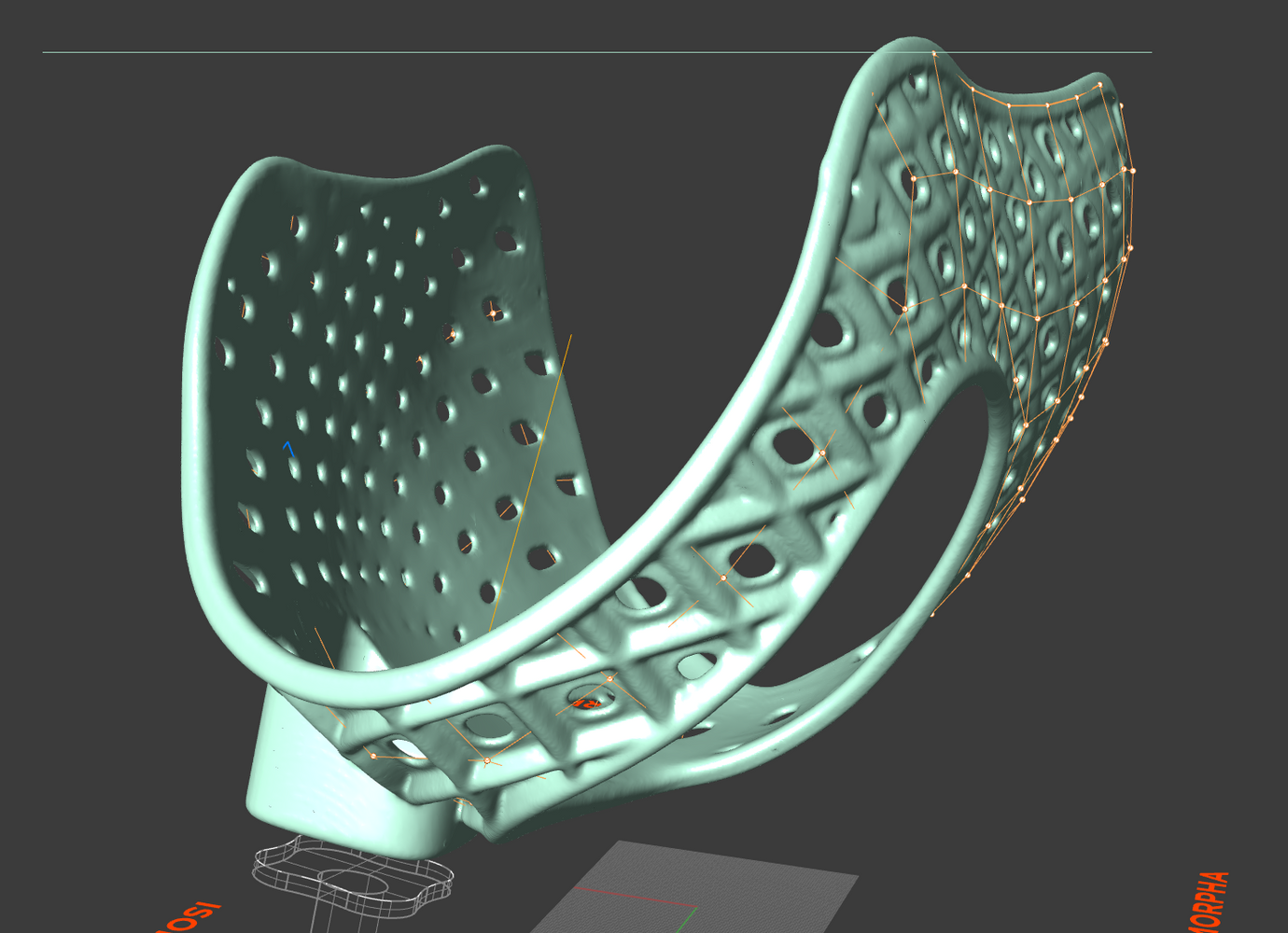Click the small blue arrow marker on left panel
The width and height of the screenshot is (1288, 933).
point(288,449)
